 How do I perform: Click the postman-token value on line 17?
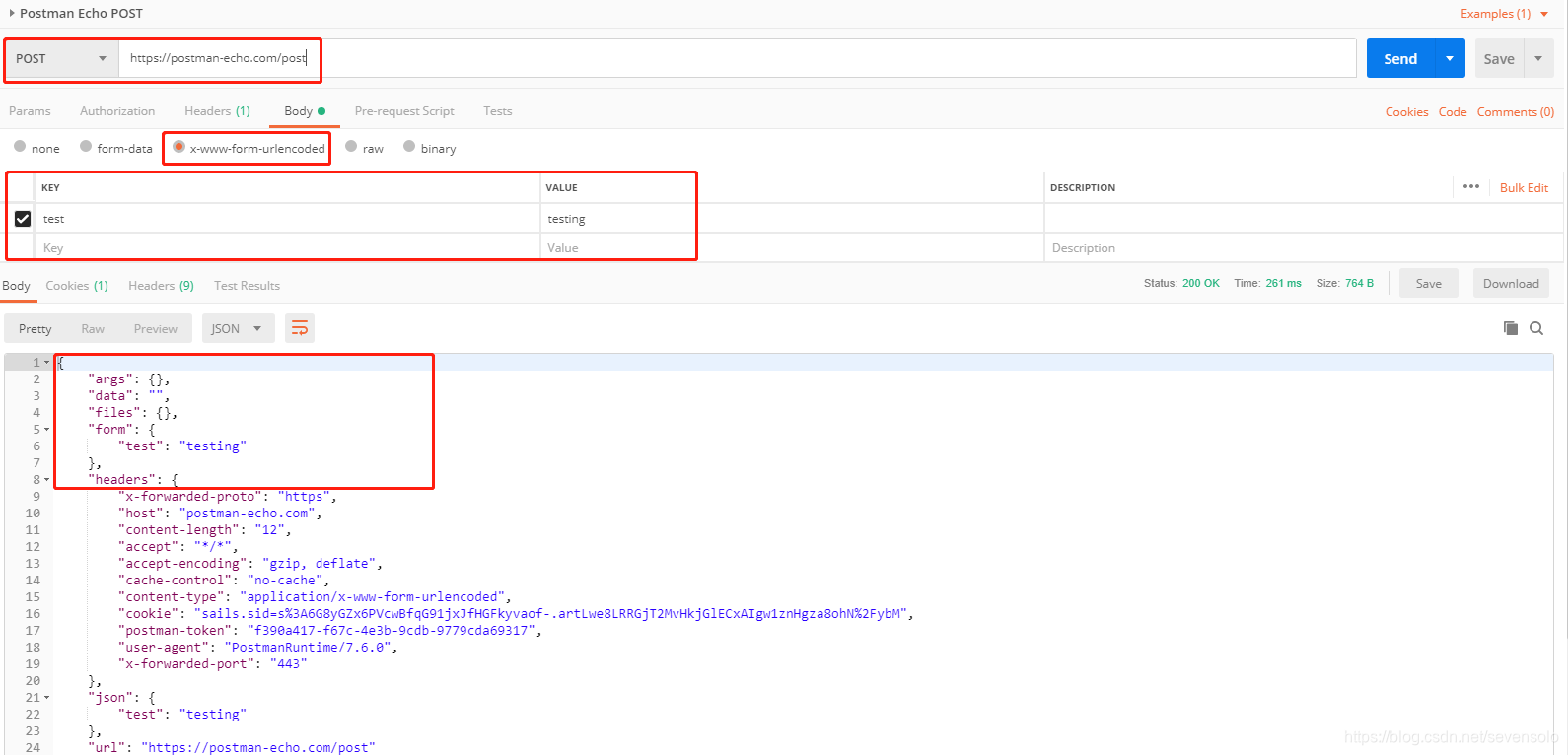(391, 631)
